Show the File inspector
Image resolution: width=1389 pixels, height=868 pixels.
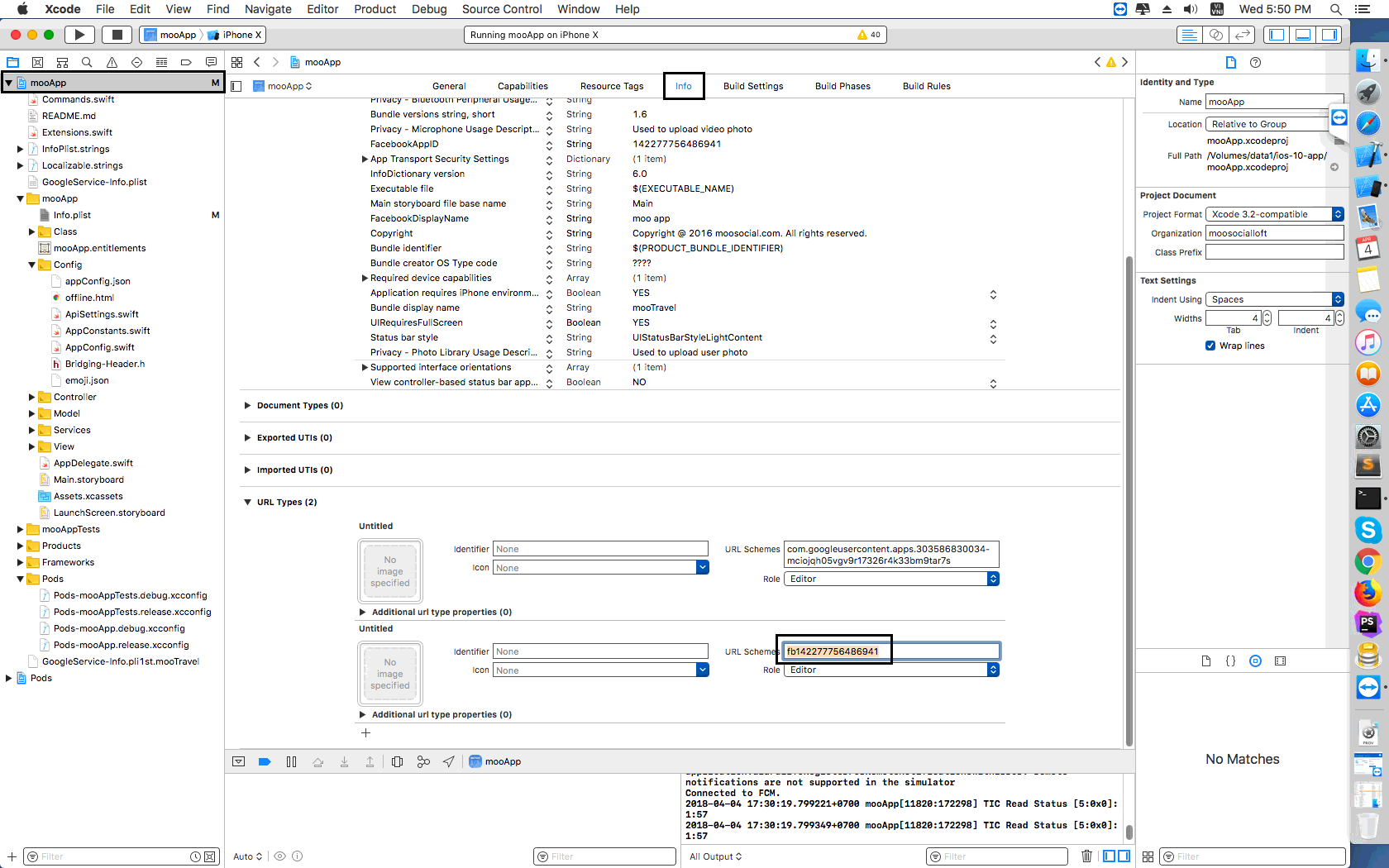(1231, 62)
